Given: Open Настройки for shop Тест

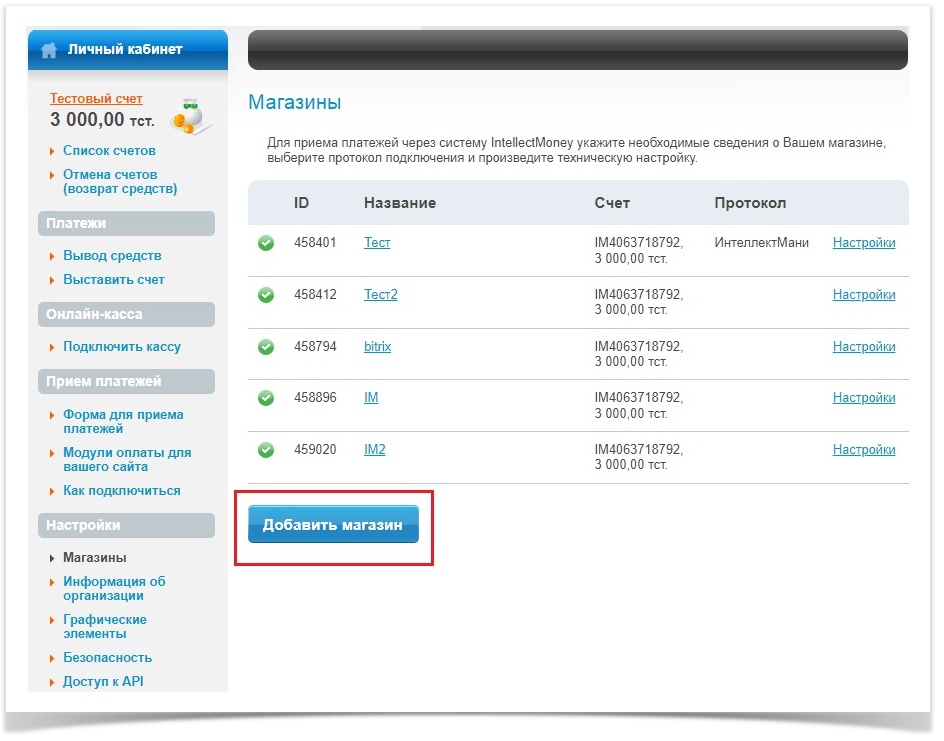Looking at the screenshot, I should point(864,243).
